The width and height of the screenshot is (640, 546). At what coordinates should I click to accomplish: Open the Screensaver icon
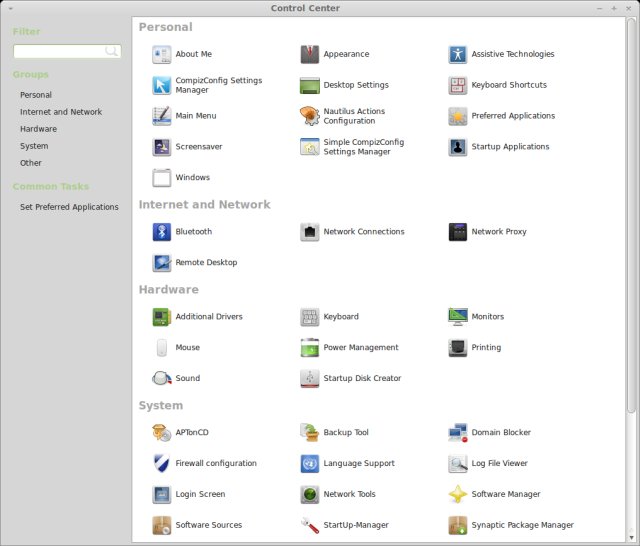[x=162, y=147]
